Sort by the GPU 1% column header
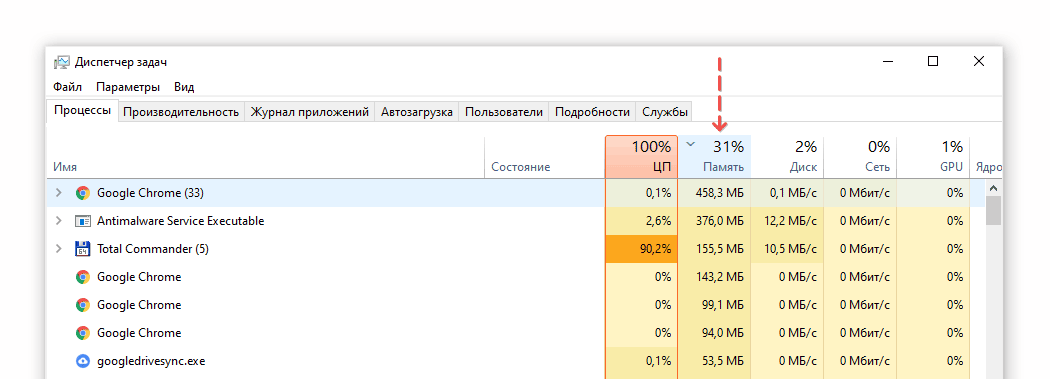Screen dimensions: 1050x379 click(x=933, y=157)
